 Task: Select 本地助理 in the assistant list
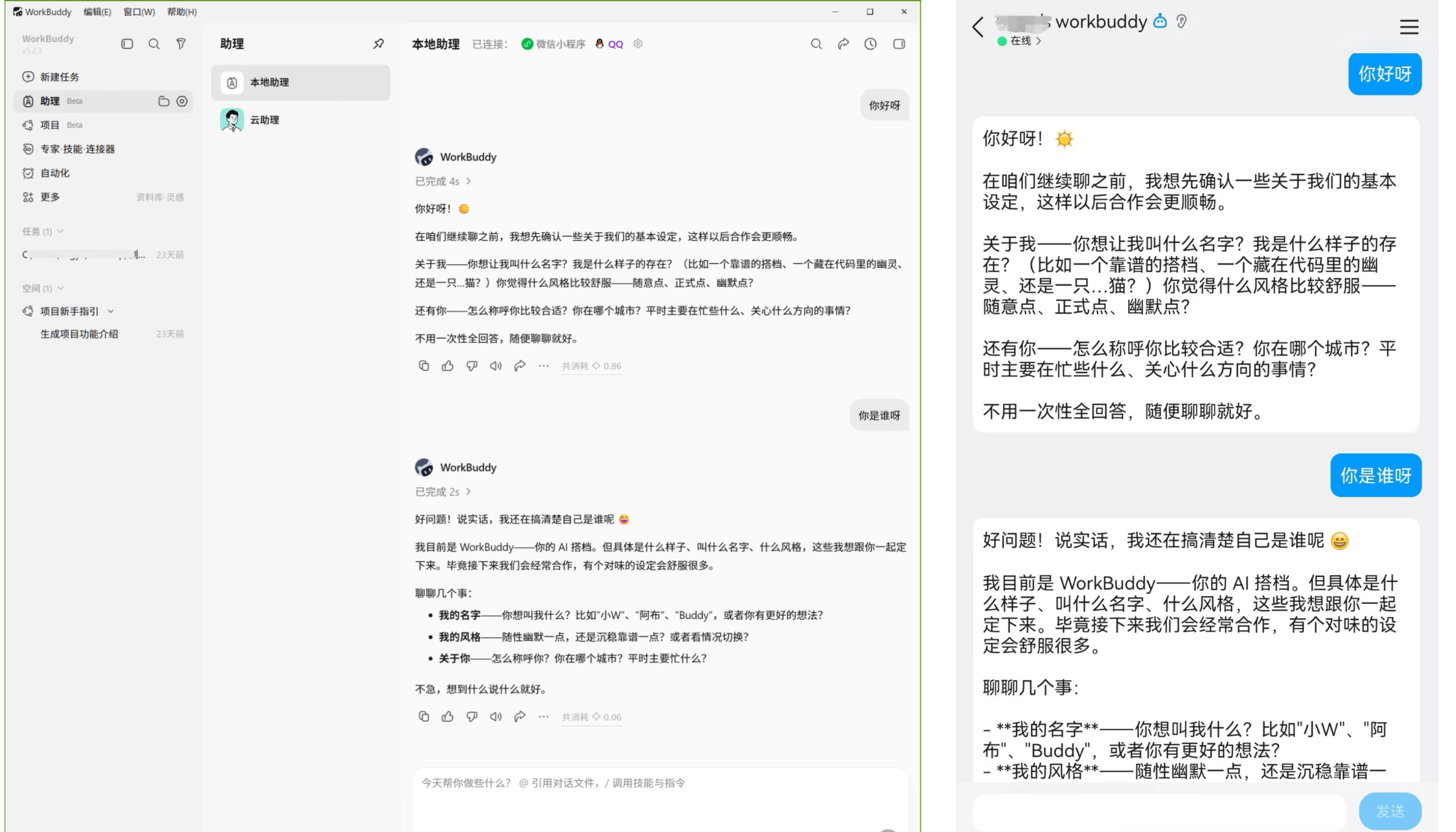tap(301, 82)
